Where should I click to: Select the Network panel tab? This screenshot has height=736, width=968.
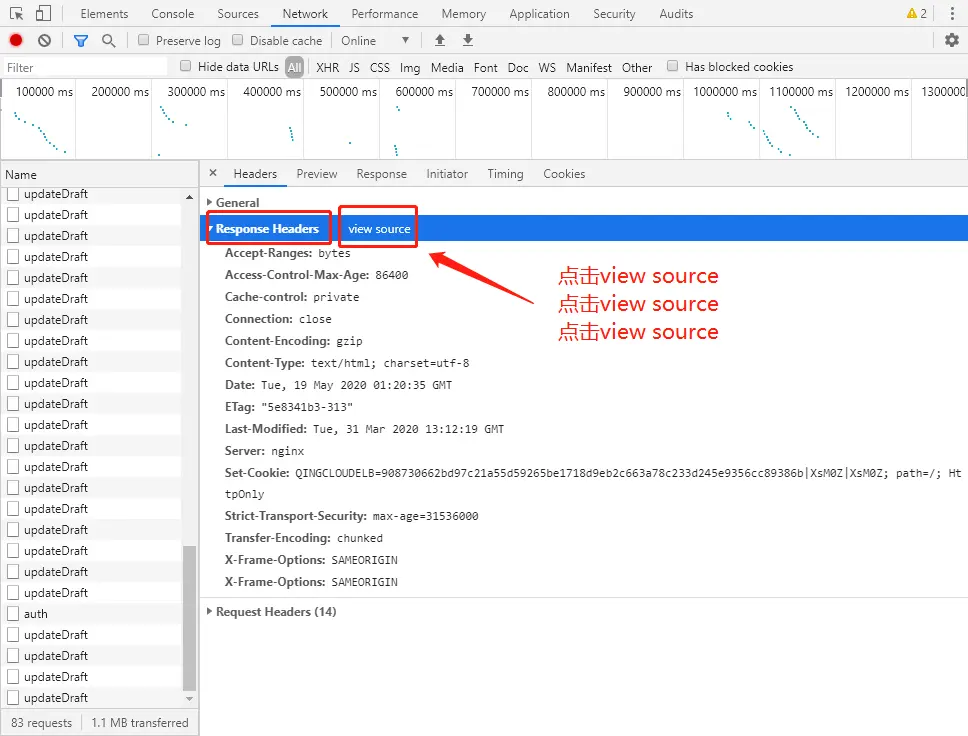[x=305, y=14]
